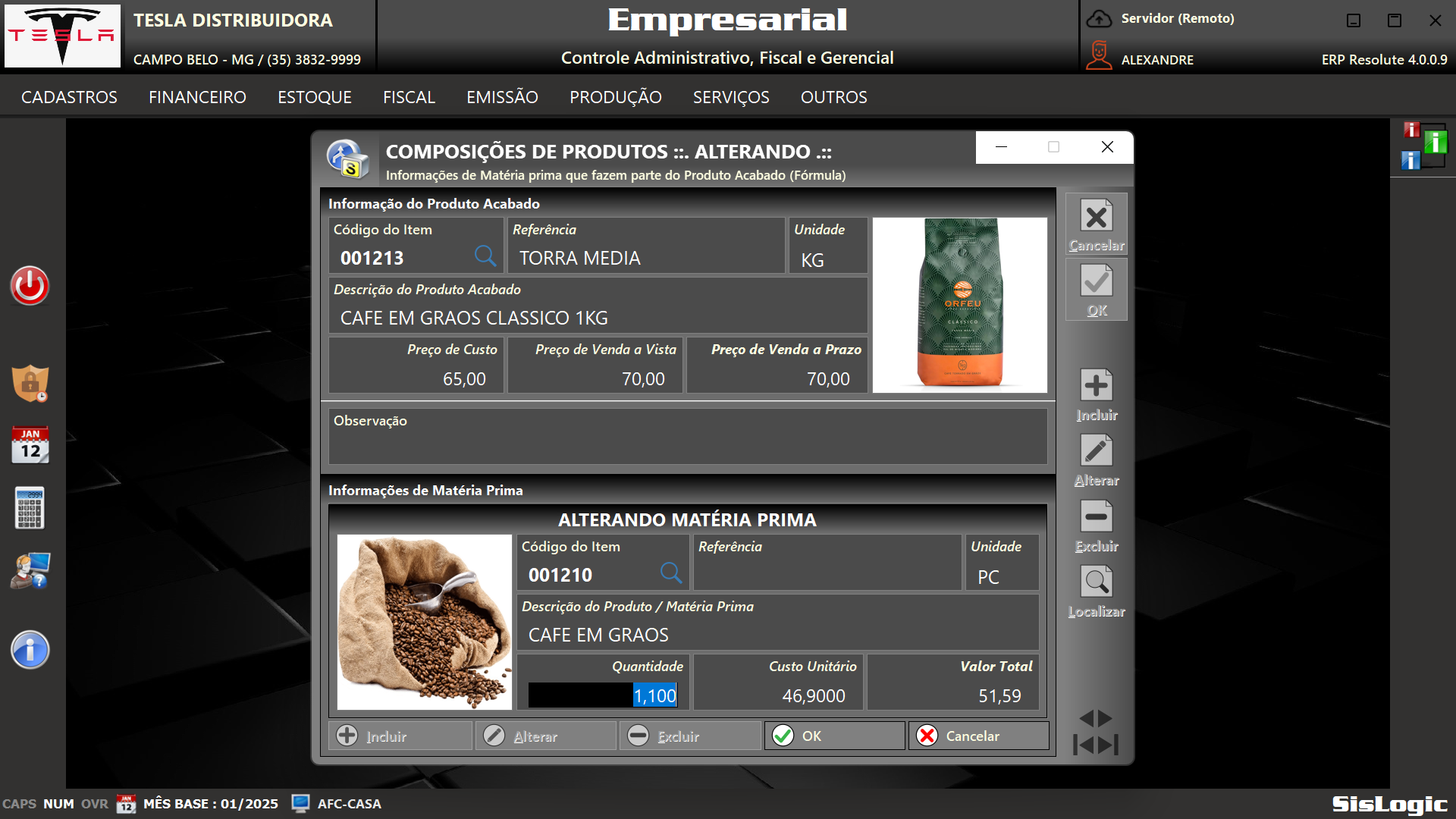The image size is (1456, 819).
Task: Click the red power icon in the left sidebar
Action: click(30, 286)
